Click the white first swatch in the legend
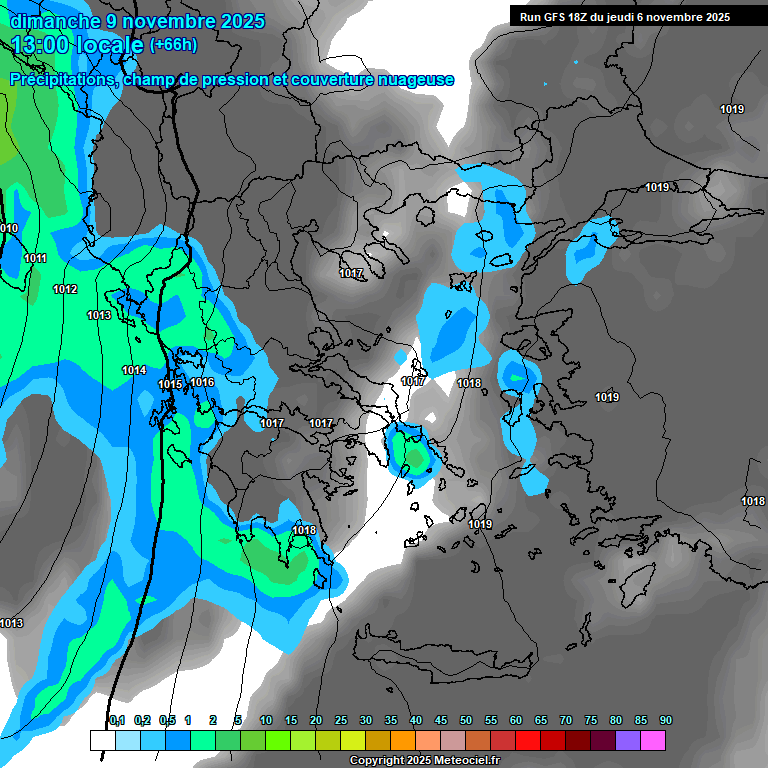The width and height of the screenshot is (768, 768). pyautogui.click(x=101, y=740)
